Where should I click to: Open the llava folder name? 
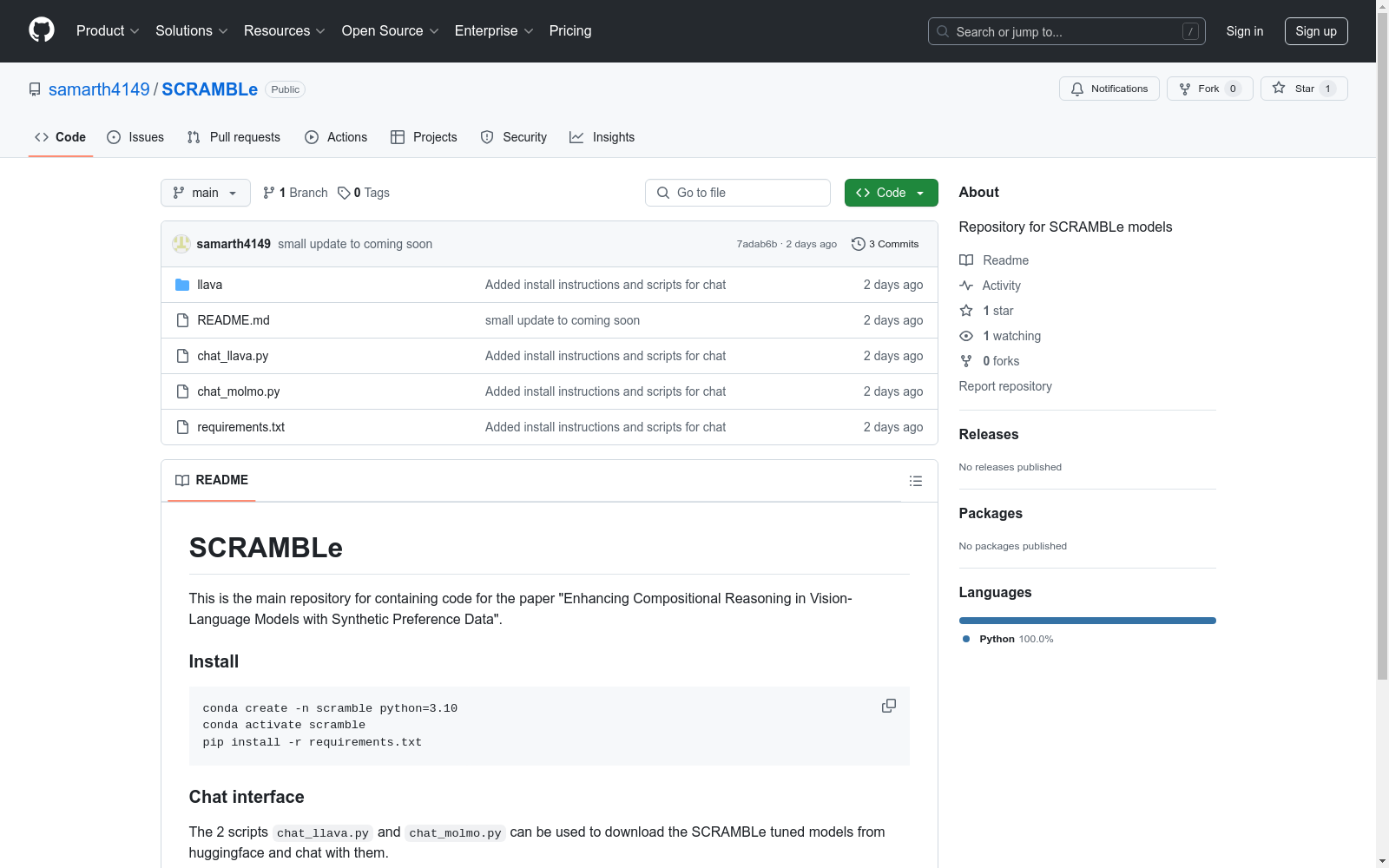(210, 285)
